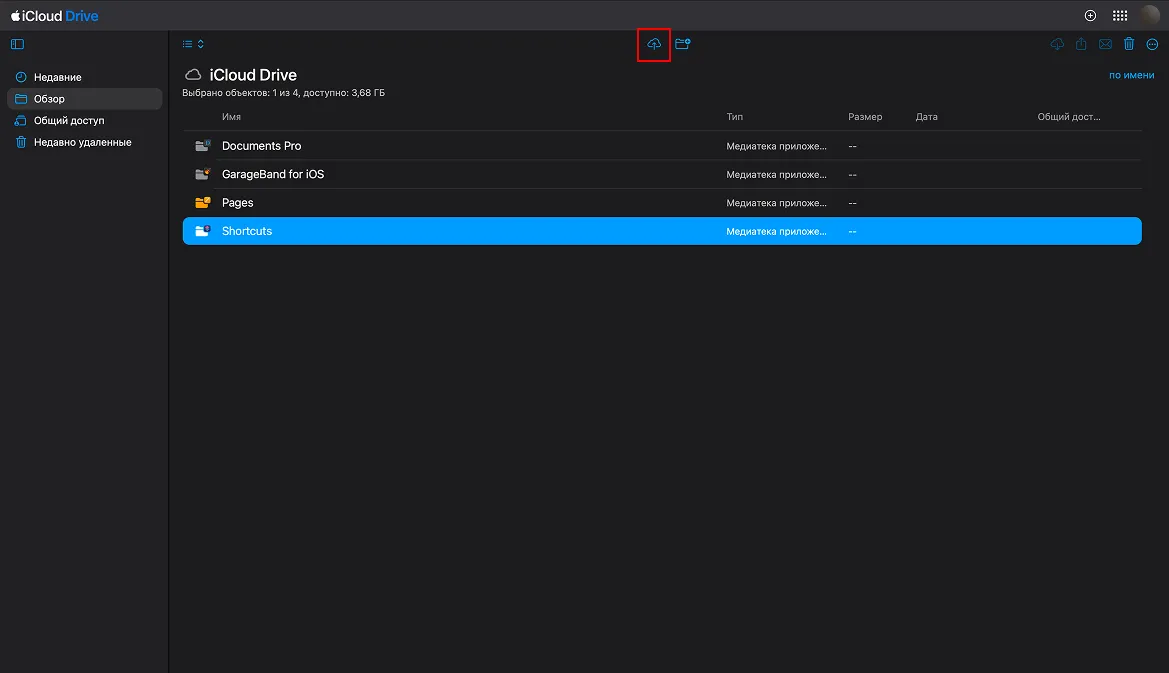Select the Pages folder row

[x=662, y=203]
